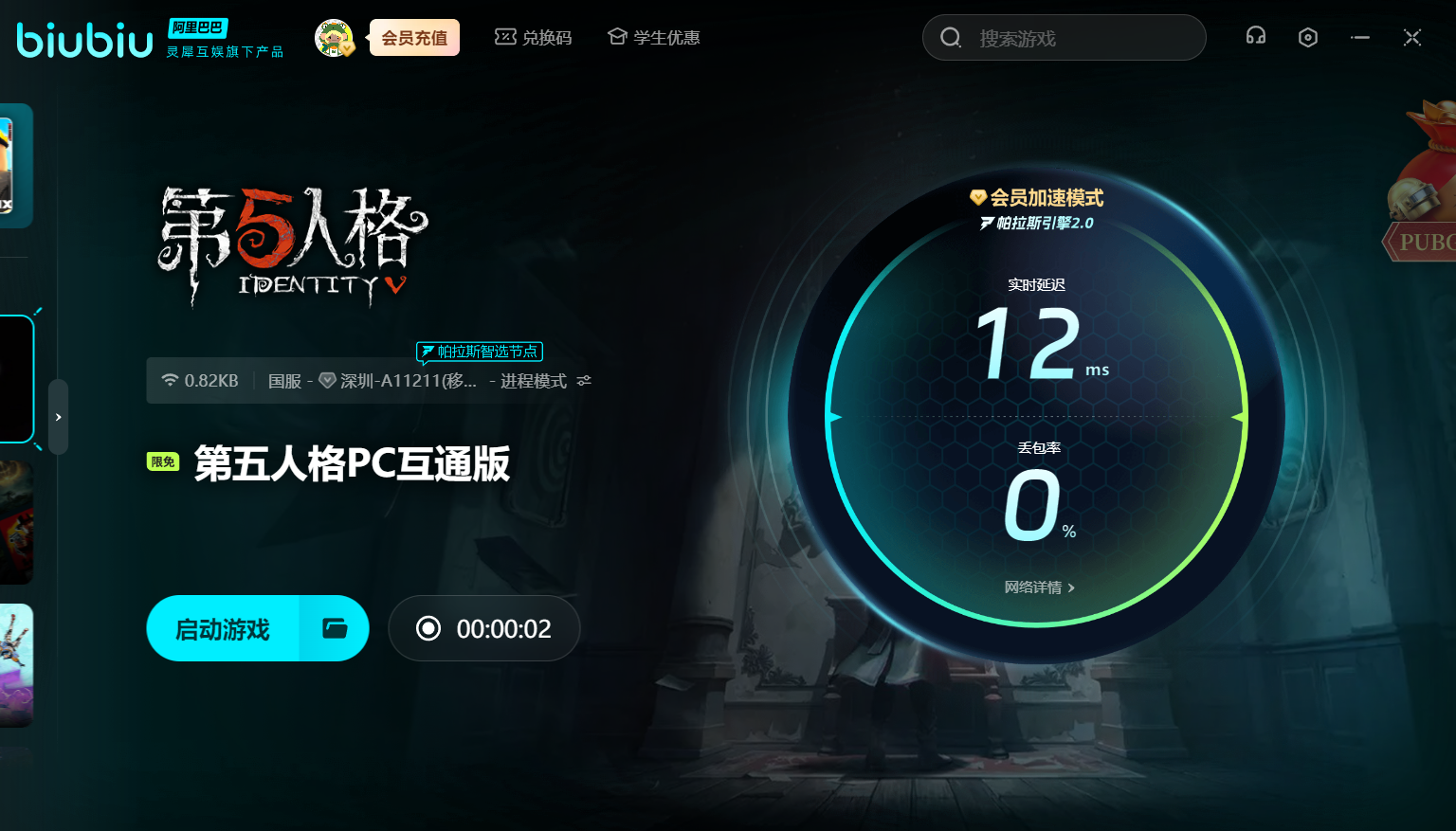The width and height of the screenshot is (1456, 831).
Task: Open the PUBG promotional banner
Action: 1420,180
